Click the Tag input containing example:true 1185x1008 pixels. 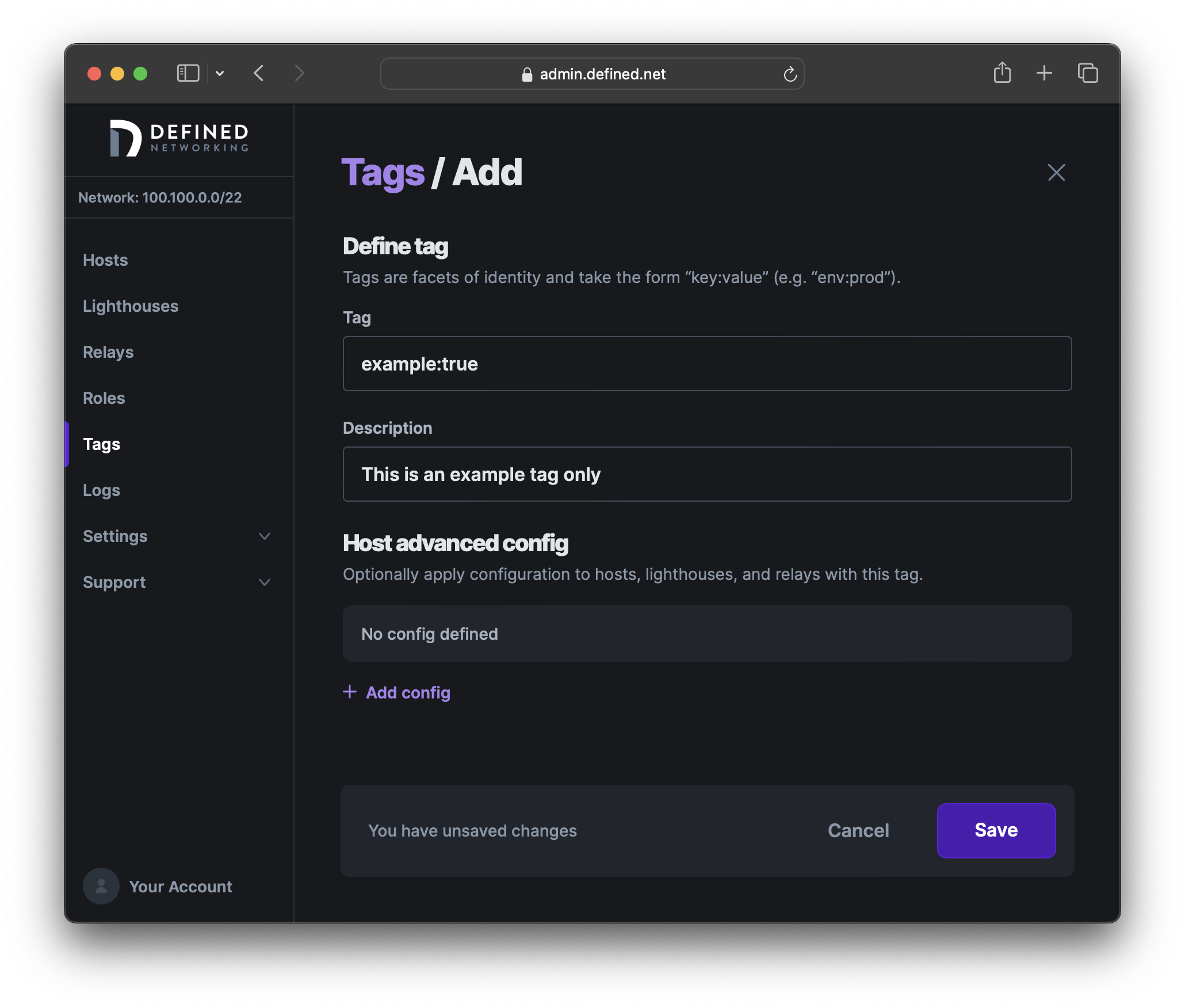pyautogui.click(x=706, y=364)
